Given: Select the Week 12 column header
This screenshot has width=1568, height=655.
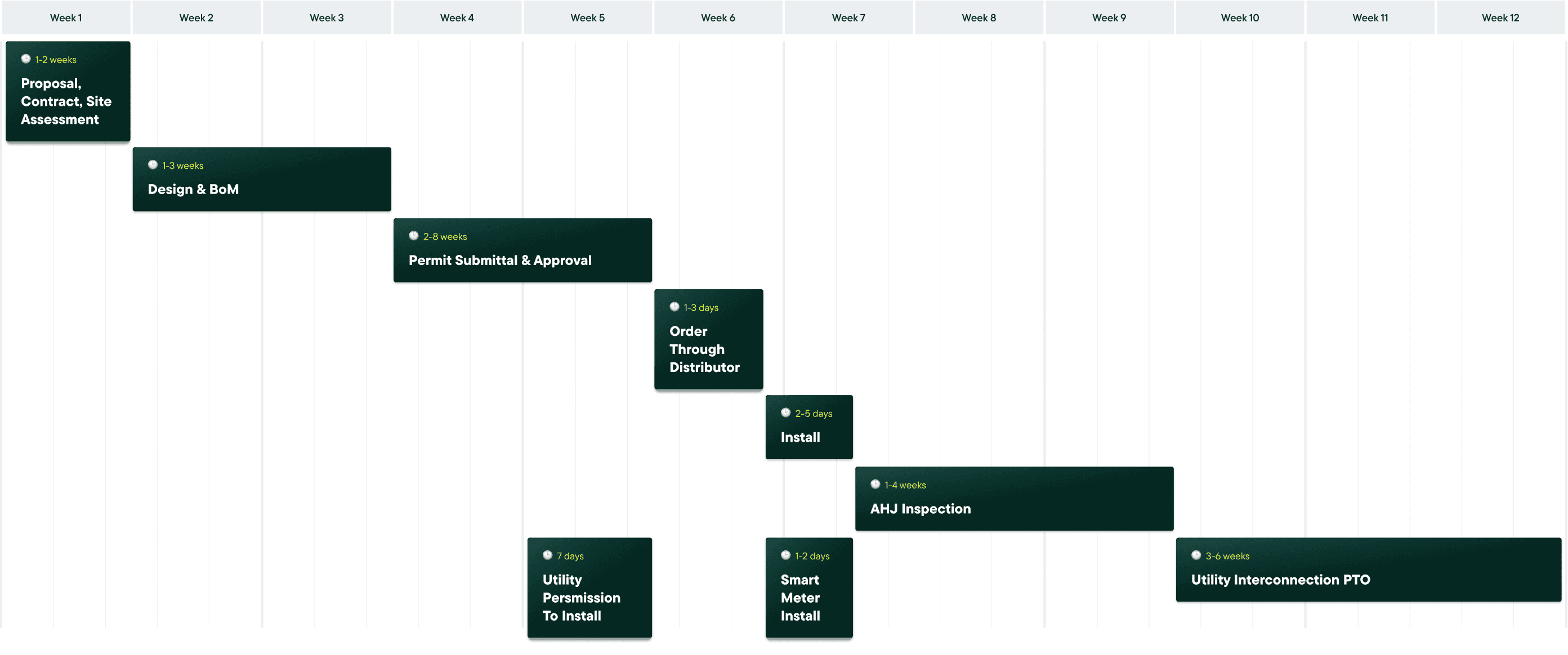Looking at the screenshot, I should click(1500, 17).
